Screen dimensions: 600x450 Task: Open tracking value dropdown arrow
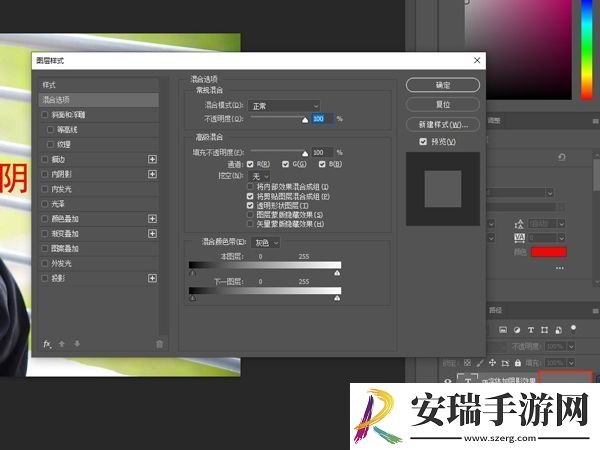[561, 238]
